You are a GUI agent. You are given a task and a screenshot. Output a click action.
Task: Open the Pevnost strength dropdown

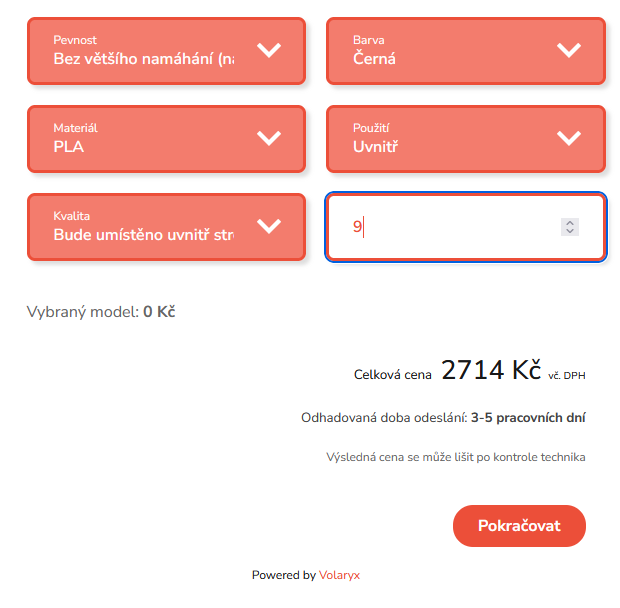pyautogui.click(x=145, y=50)
